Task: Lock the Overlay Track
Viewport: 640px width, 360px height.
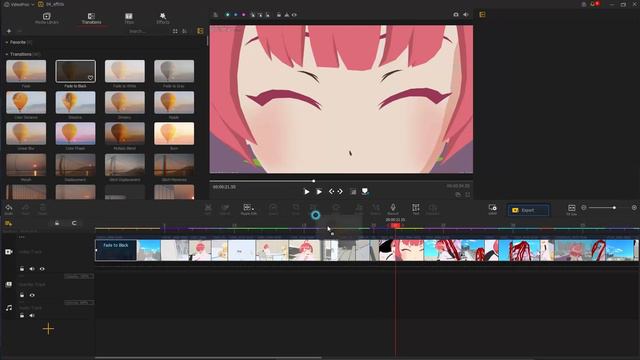Action: 22,295
